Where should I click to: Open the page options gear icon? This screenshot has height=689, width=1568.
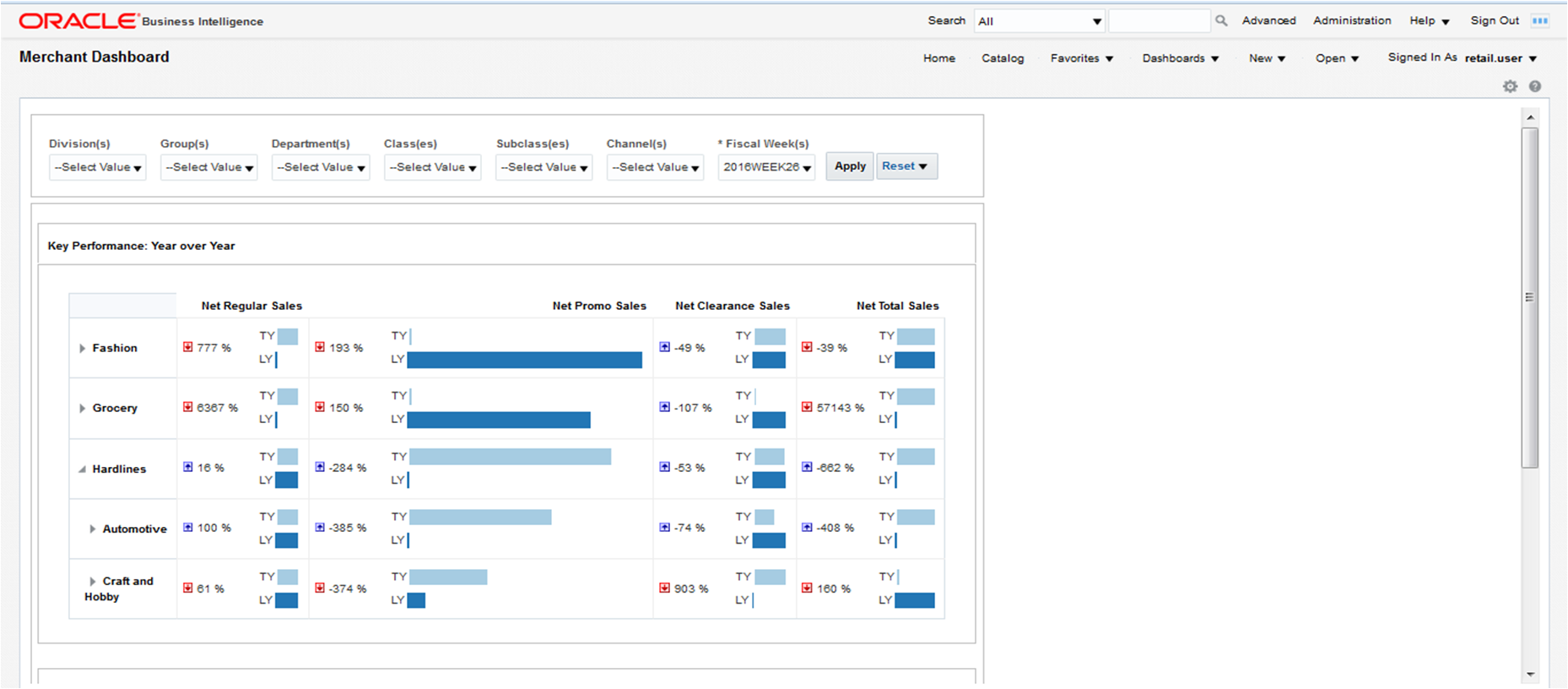pyautogui.click(x=1510, y=86)
